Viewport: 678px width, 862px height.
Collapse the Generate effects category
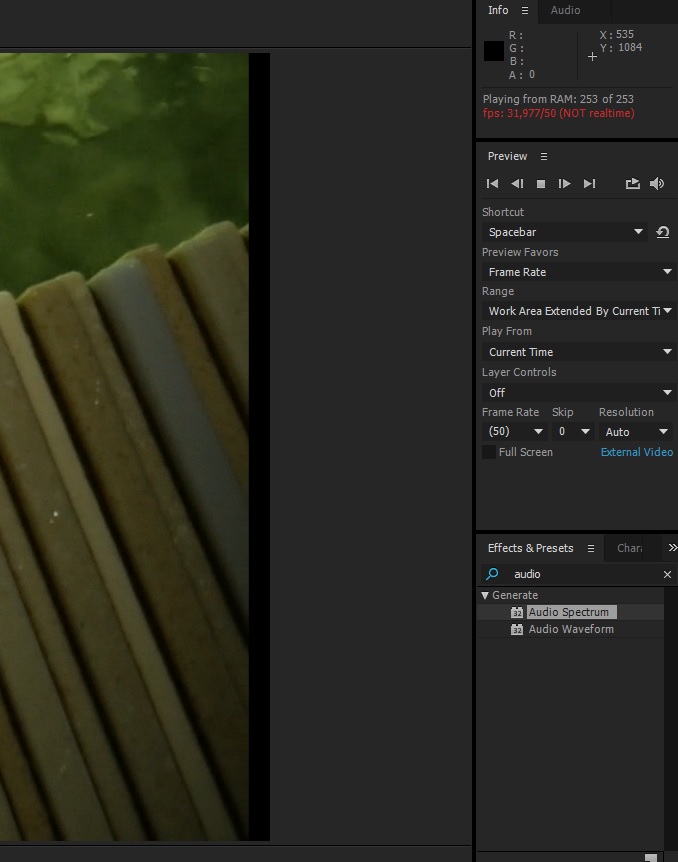click(x=485, y=595)
